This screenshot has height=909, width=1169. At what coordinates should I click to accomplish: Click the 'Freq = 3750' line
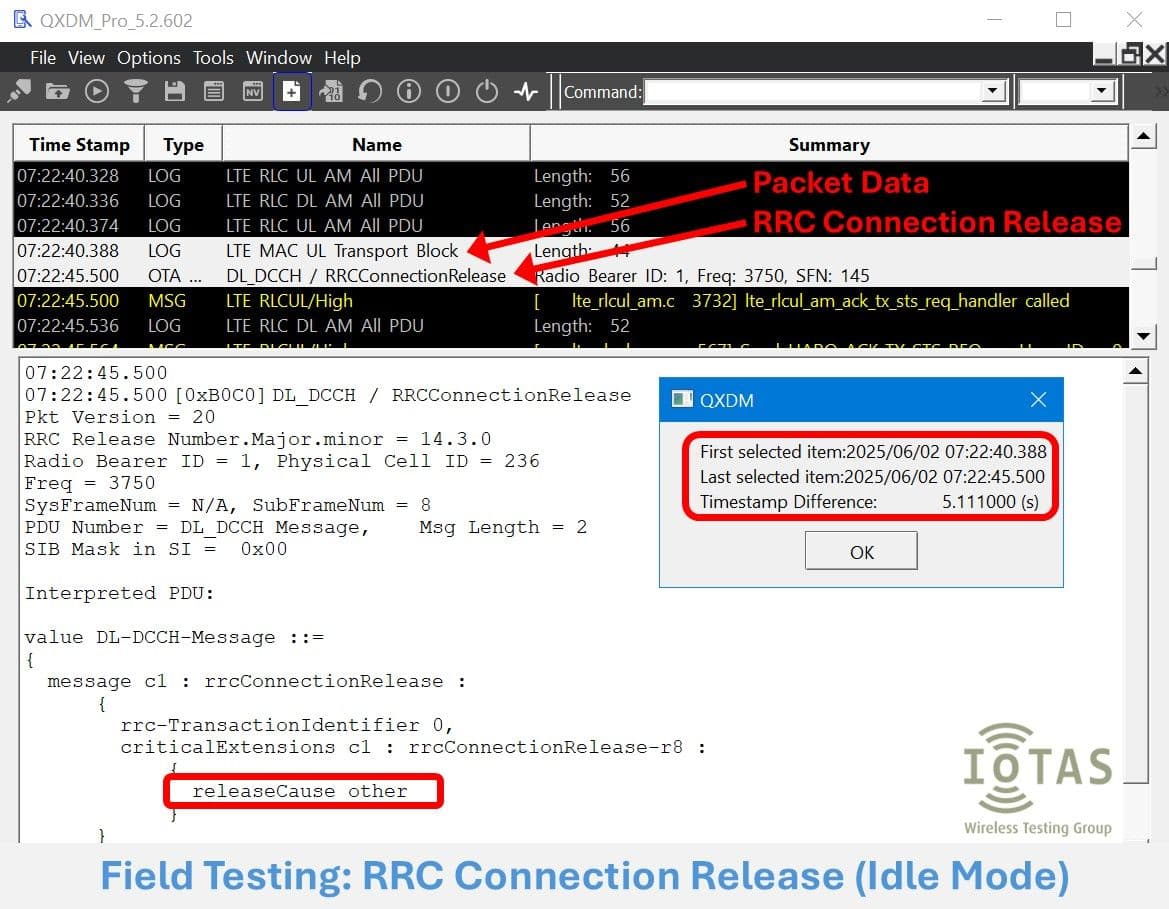[x=90, y=483]
